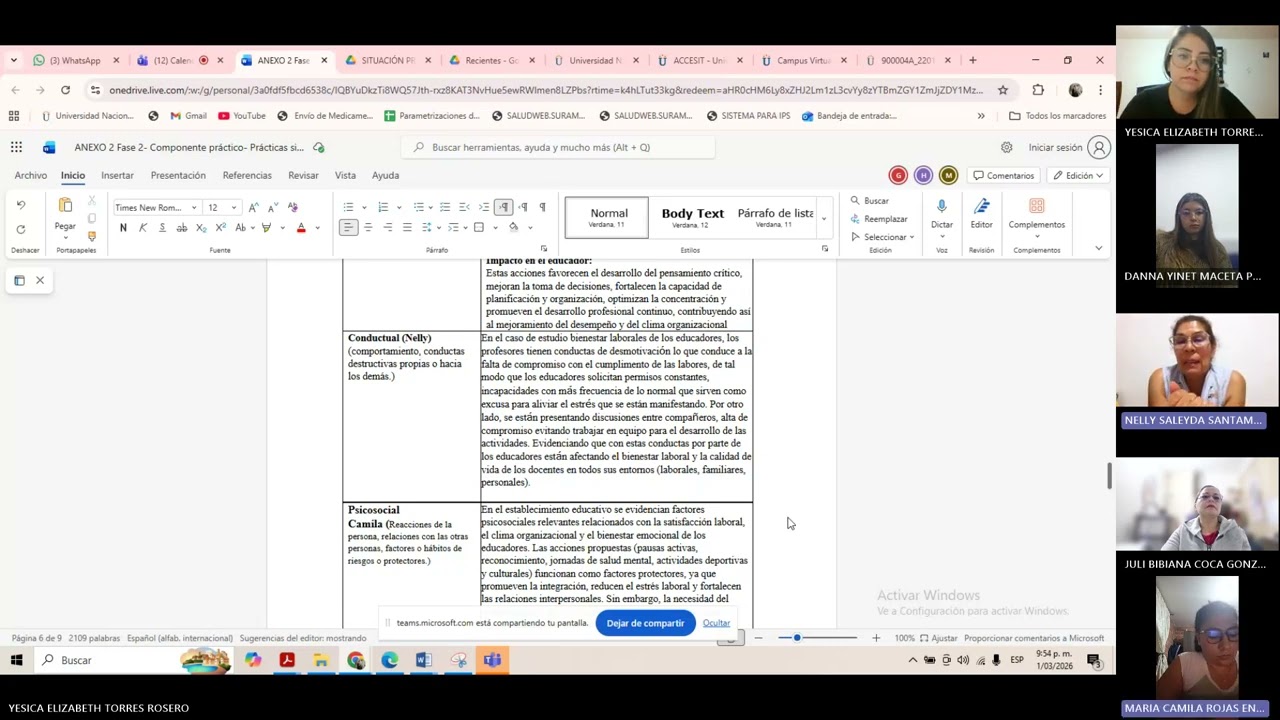The width and height of the screenshot is (1280, 720).
Task: Open the Archivo menu
Action: pos(31,175)
